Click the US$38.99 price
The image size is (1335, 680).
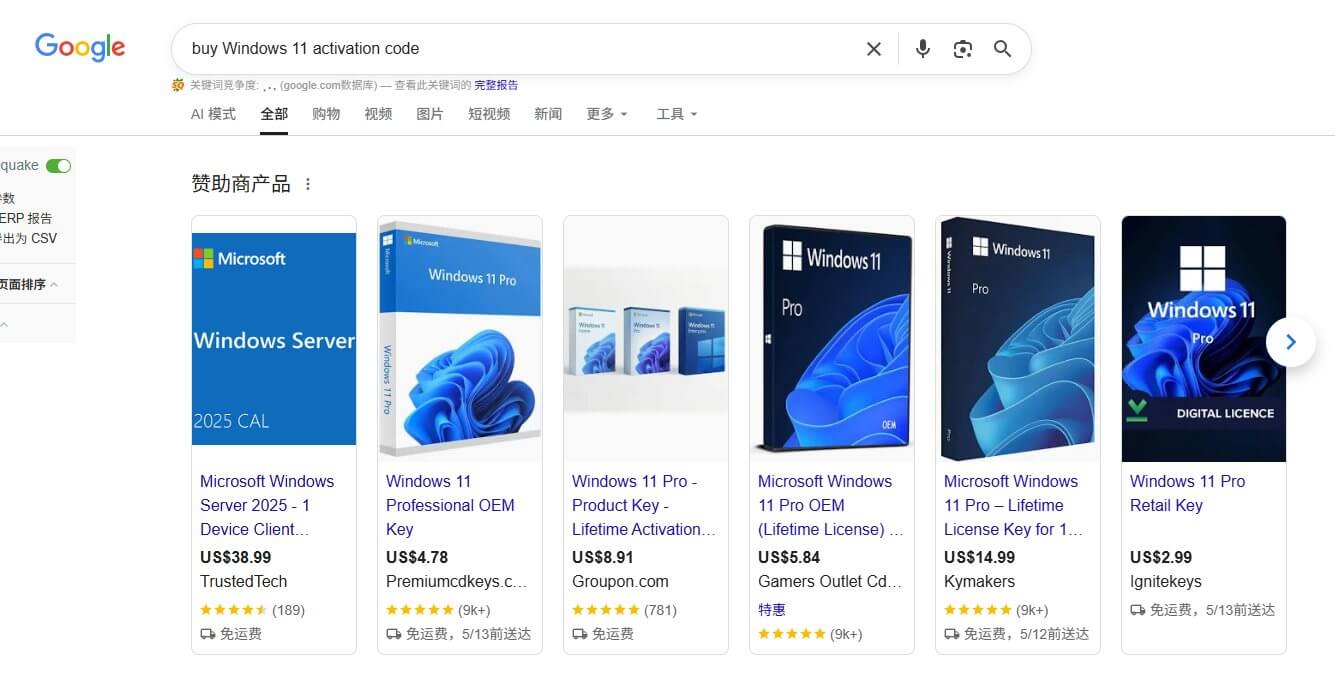tap(235, 557)
